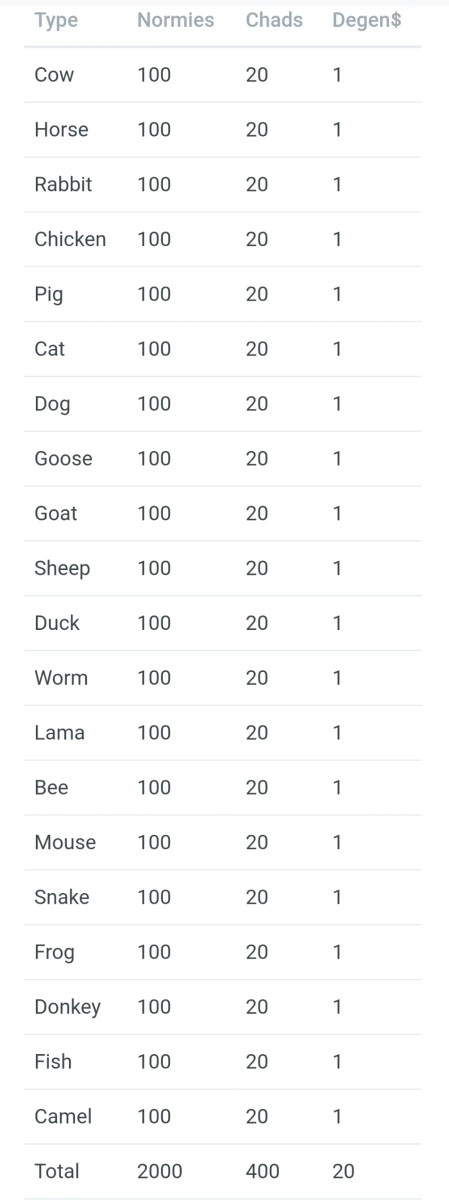The height and width of the screenshot is (1200, 449).
Task: Select the Lama row label
Action: click(x=59, y=733)
